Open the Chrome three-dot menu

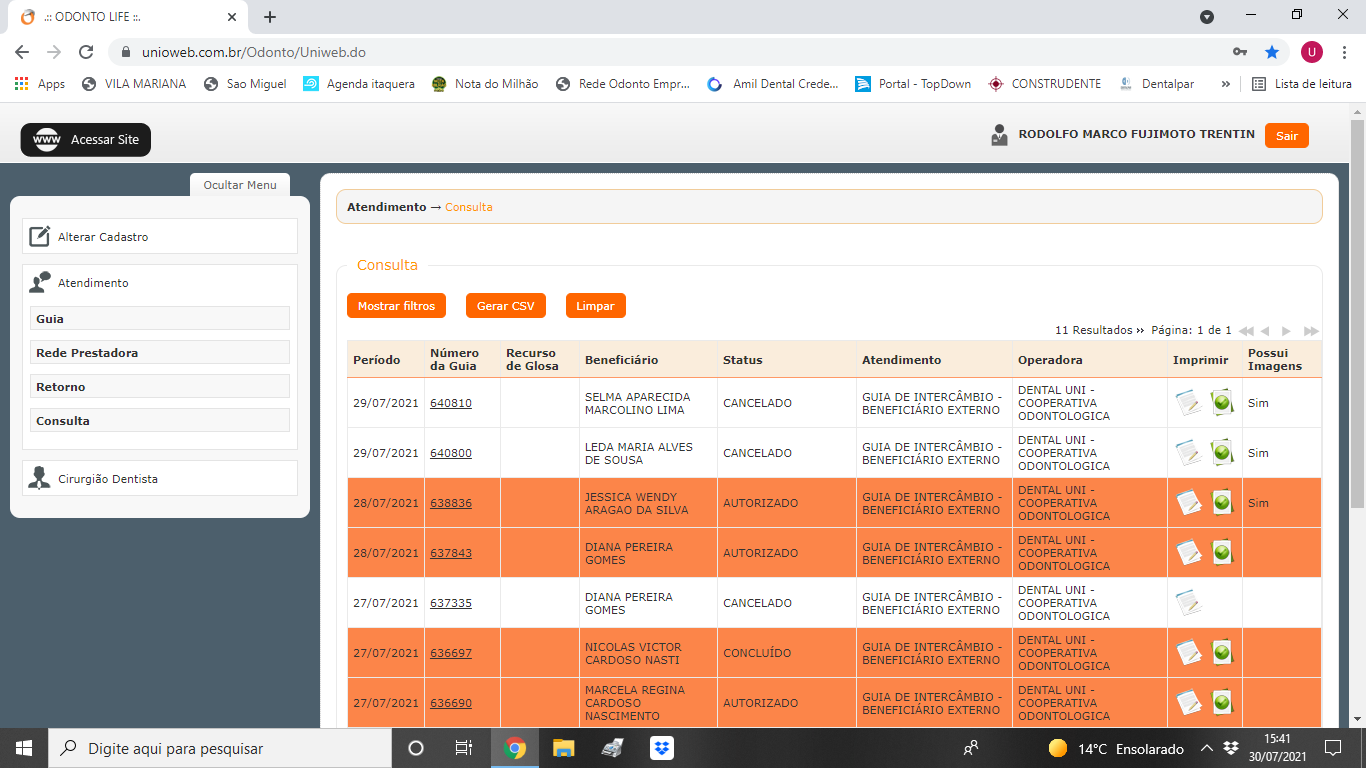1345,52
